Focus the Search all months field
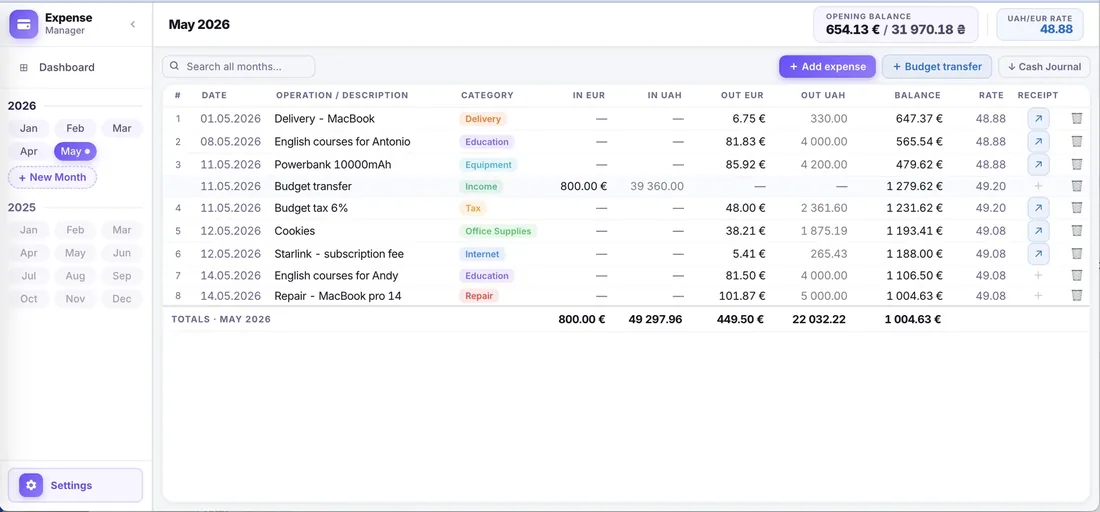 click(239, 67)
